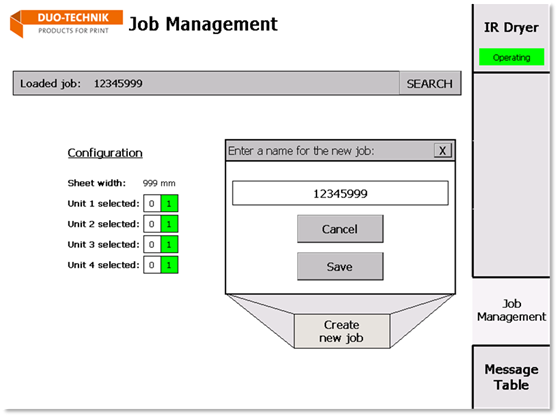558x417 pixels.
Task: Switch to the Job Management tab
Action: tap(511, 310)
